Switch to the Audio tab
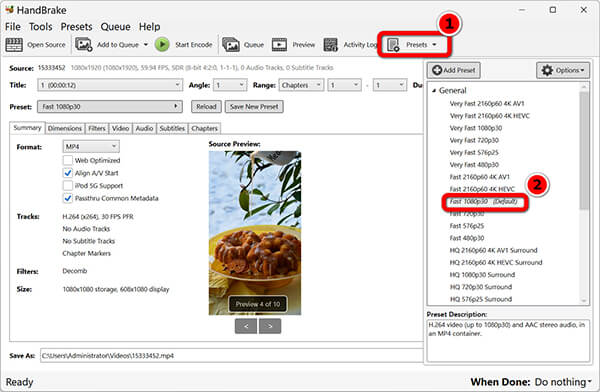This screenshot has width=600, height=392. coord(144,128)
